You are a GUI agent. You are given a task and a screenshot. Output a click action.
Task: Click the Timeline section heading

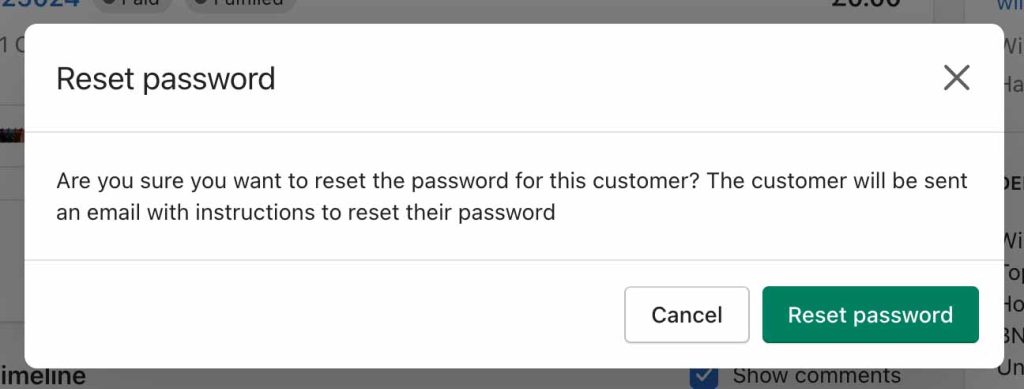(x=43, y=377)
